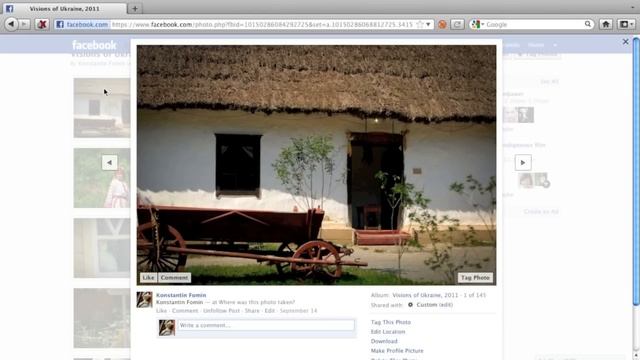
Task: Bookmark this page with the star icon
Action: point(419,24)
